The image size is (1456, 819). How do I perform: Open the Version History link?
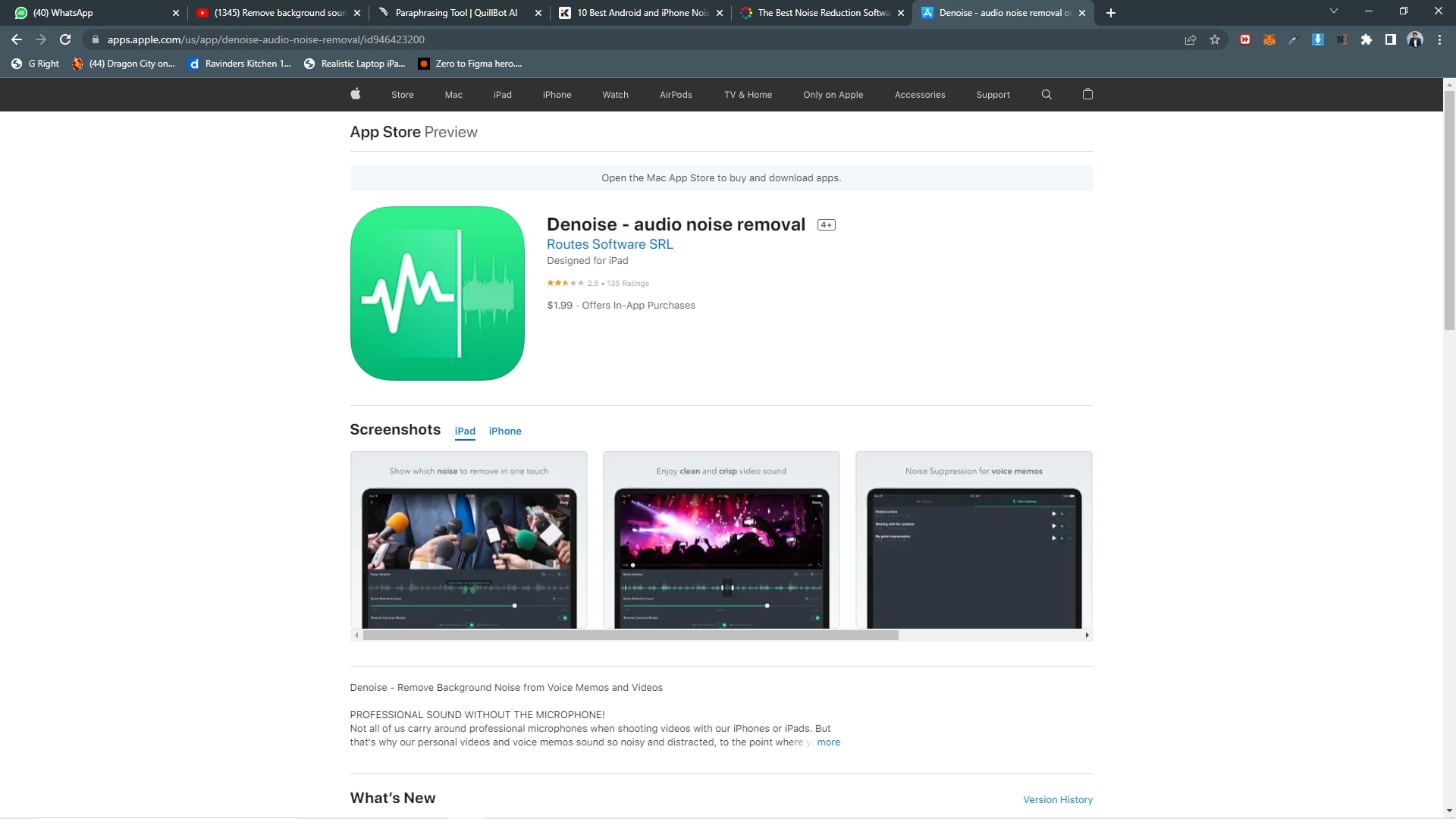(1058, 799)
